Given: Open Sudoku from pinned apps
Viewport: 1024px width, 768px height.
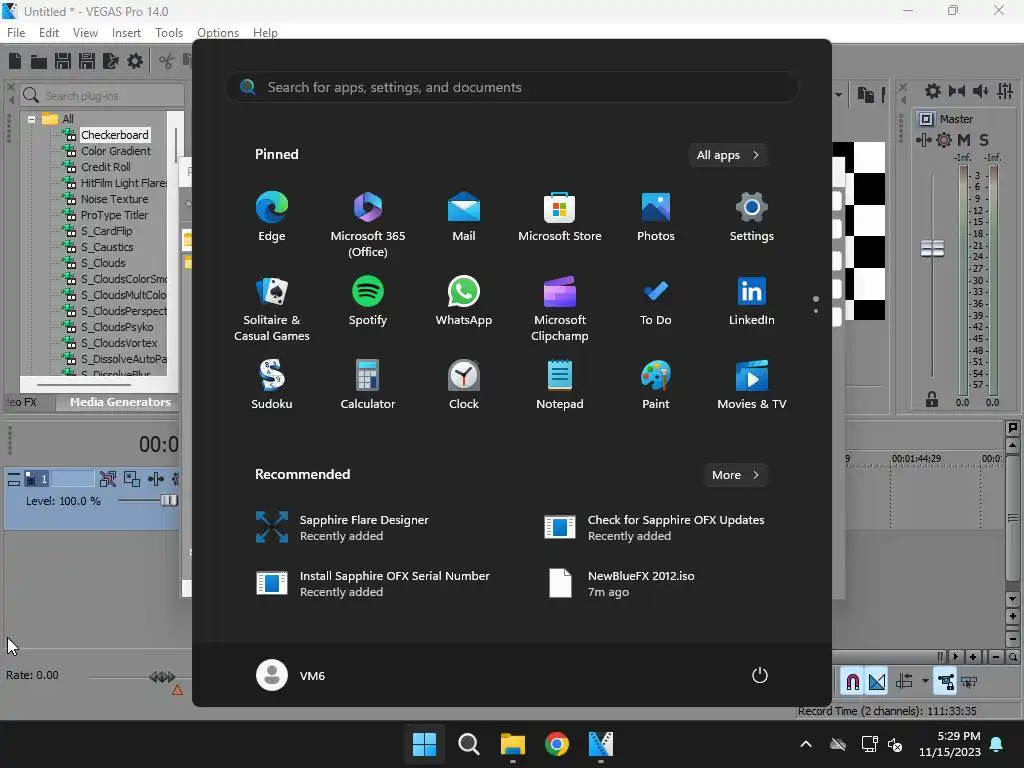Looking at the screenshot, I should coord(272,385).
